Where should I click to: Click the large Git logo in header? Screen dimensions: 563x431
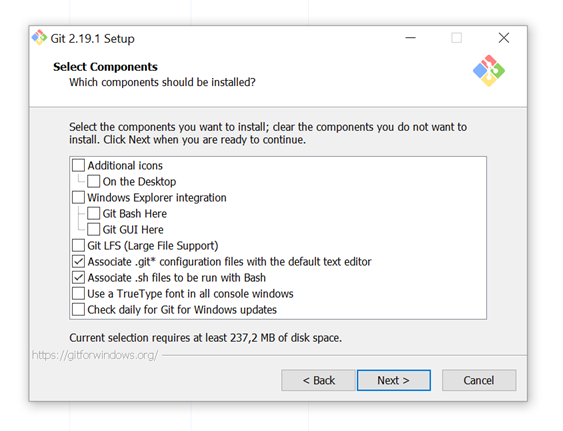pos(489,71)
